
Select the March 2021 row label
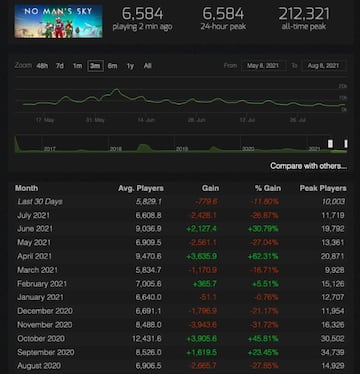(x=37, y=270)
